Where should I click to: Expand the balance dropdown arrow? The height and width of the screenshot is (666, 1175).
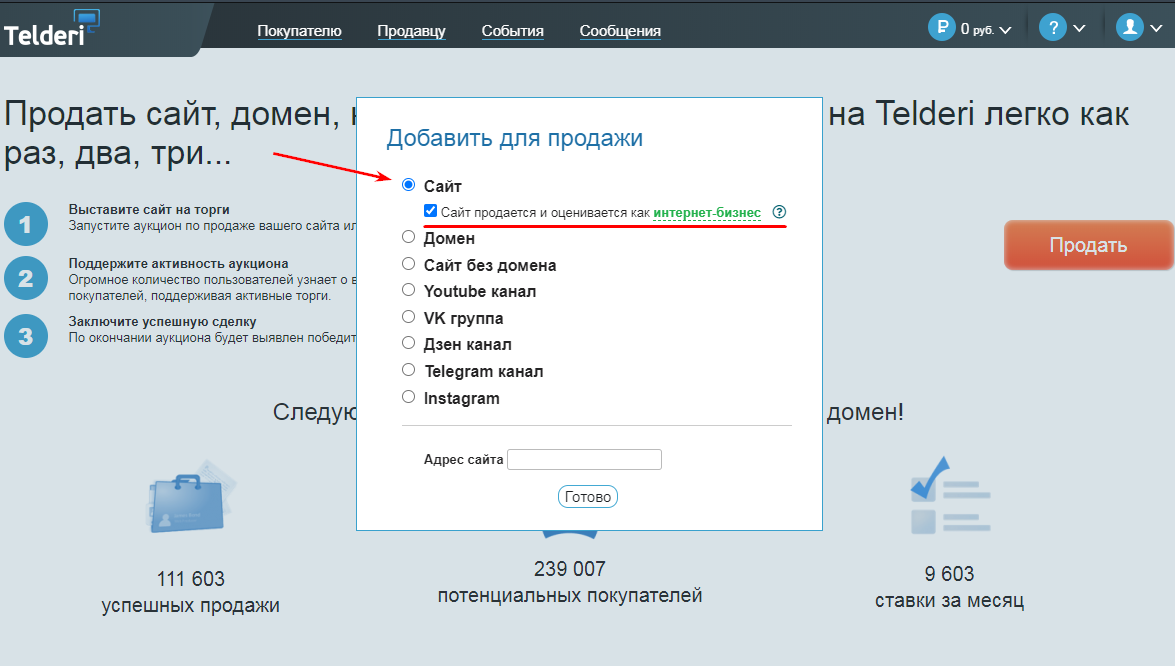(1006, 30)
